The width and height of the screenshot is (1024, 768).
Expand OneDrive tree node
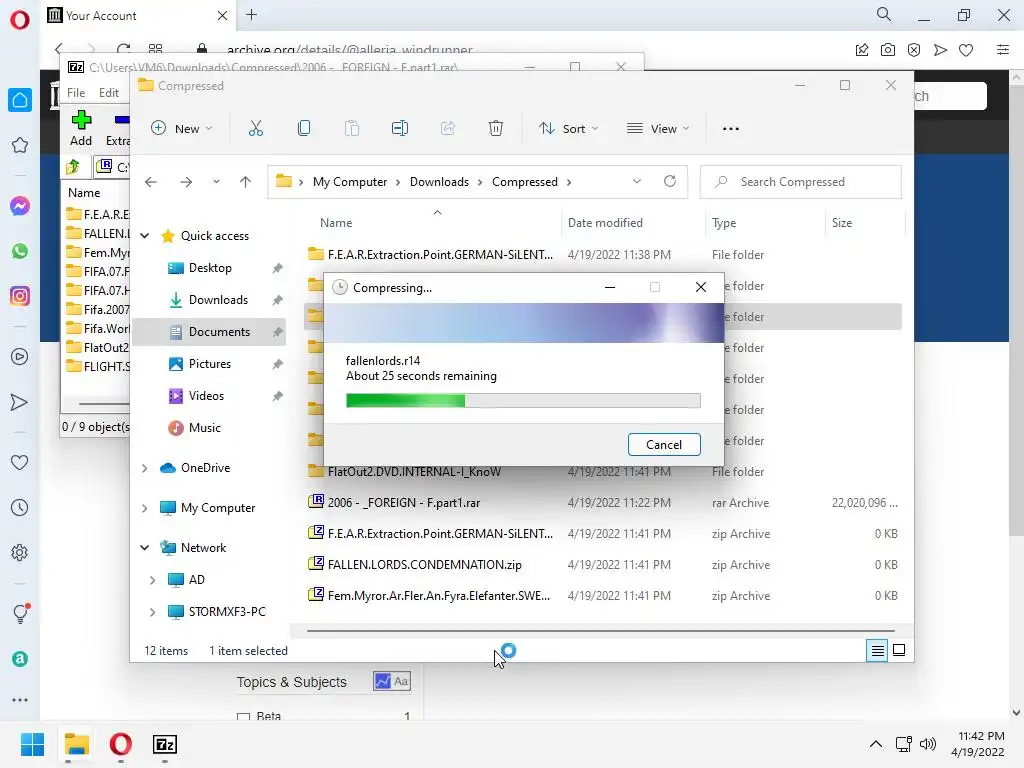tap(145, 468)
